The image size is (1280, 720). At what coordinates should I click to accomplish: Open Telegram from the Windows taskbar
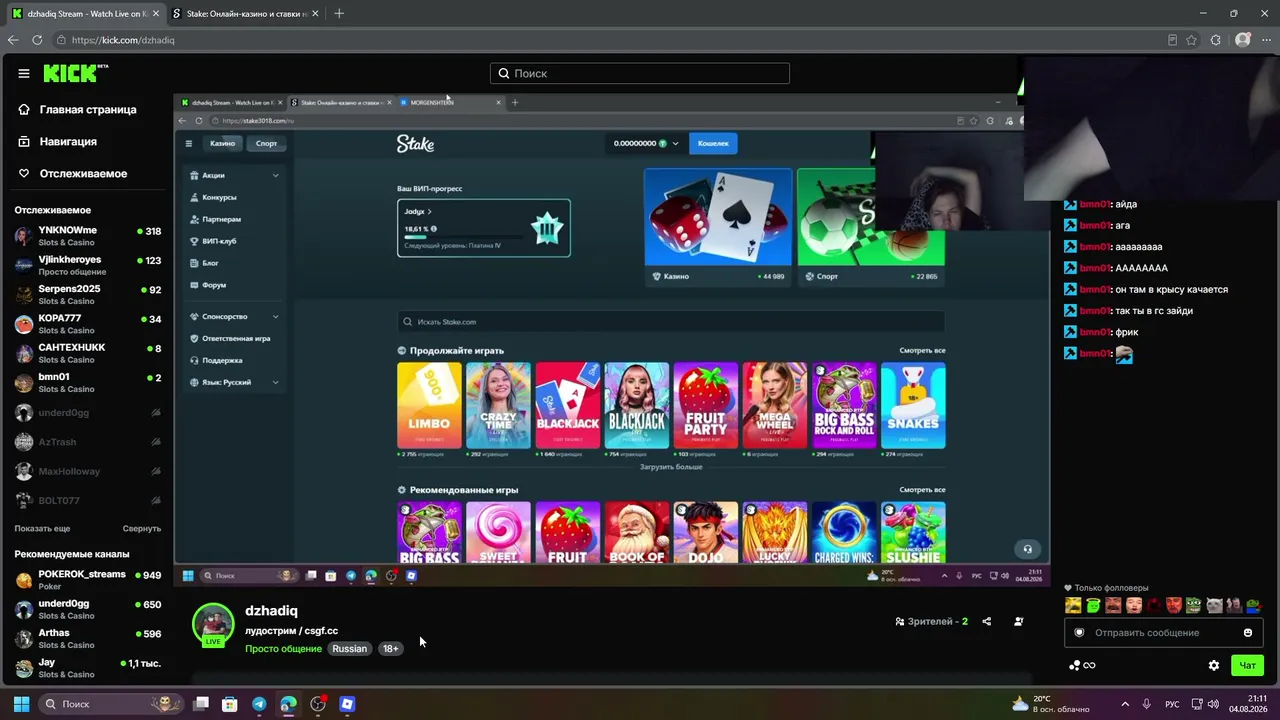coord(259,704)
